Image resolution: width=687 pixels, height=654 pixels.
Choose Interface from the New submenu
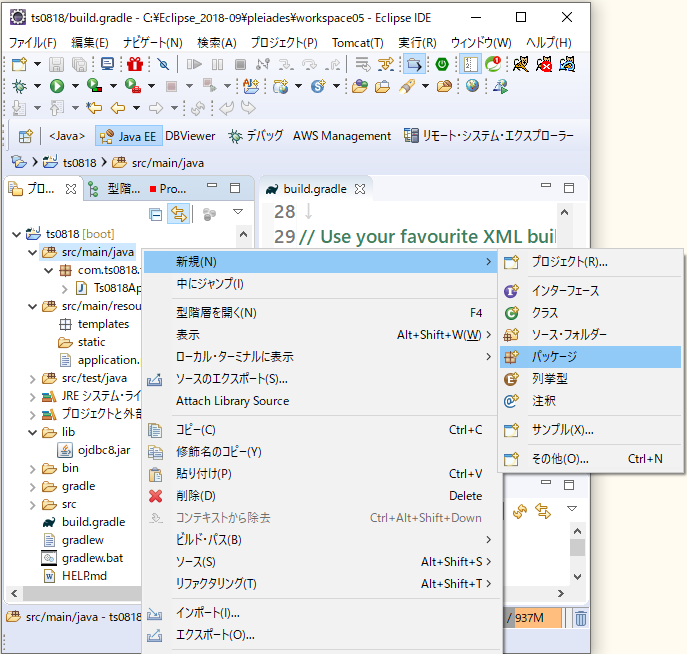(590, 291)
